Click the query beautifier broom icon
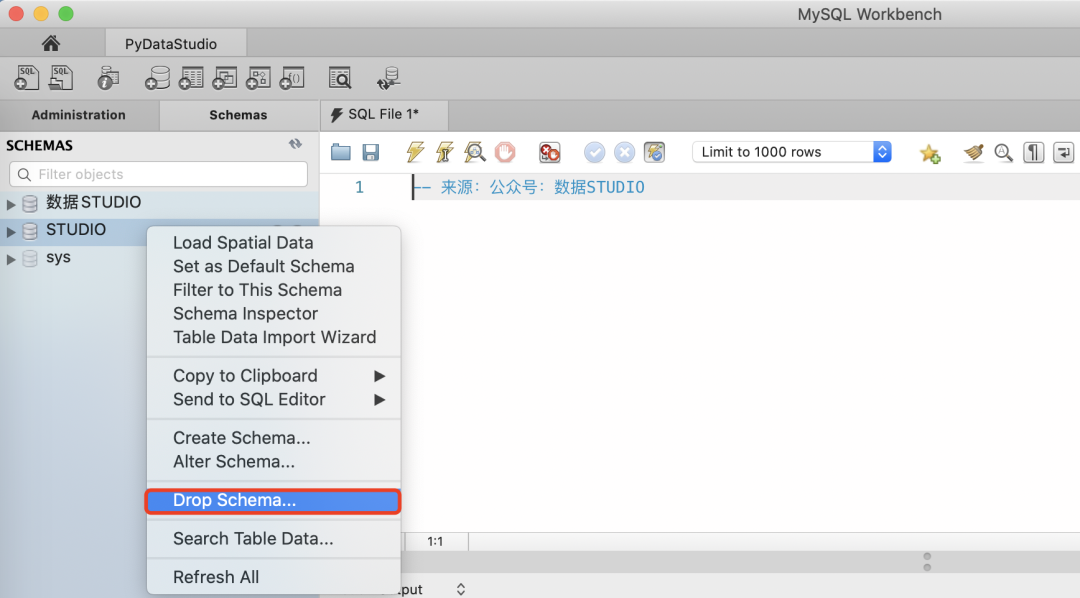The image size is (1080, 598). pyautogui.click(x=972, y=152)
